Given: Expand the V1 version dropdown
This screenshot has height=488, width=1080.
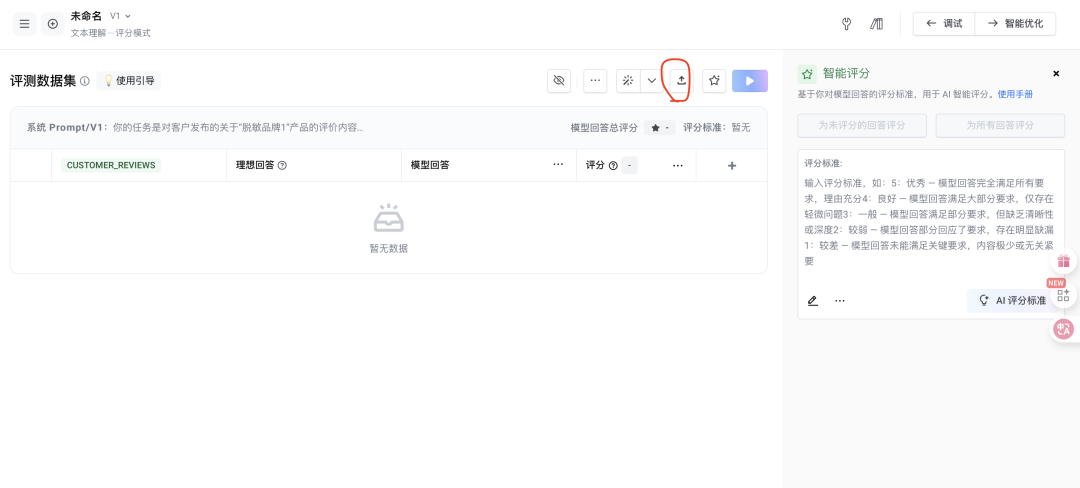Looking at the screenshot, I should coord(121,16).
